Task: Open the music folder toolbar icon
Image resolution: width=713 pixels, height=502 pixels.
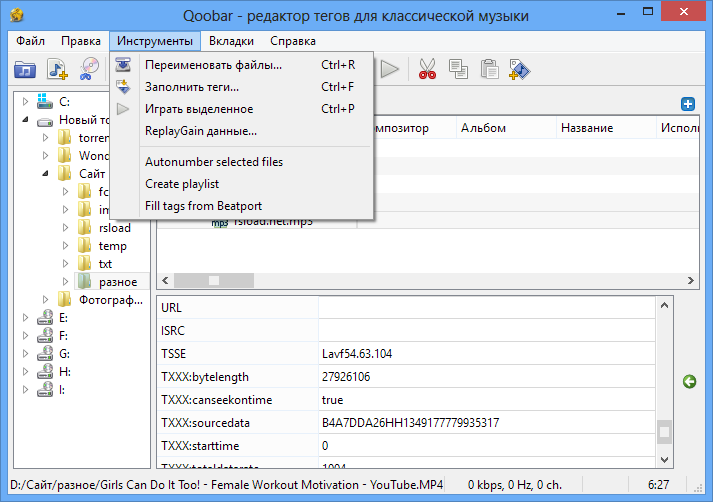Action: [x=25, y=70]
